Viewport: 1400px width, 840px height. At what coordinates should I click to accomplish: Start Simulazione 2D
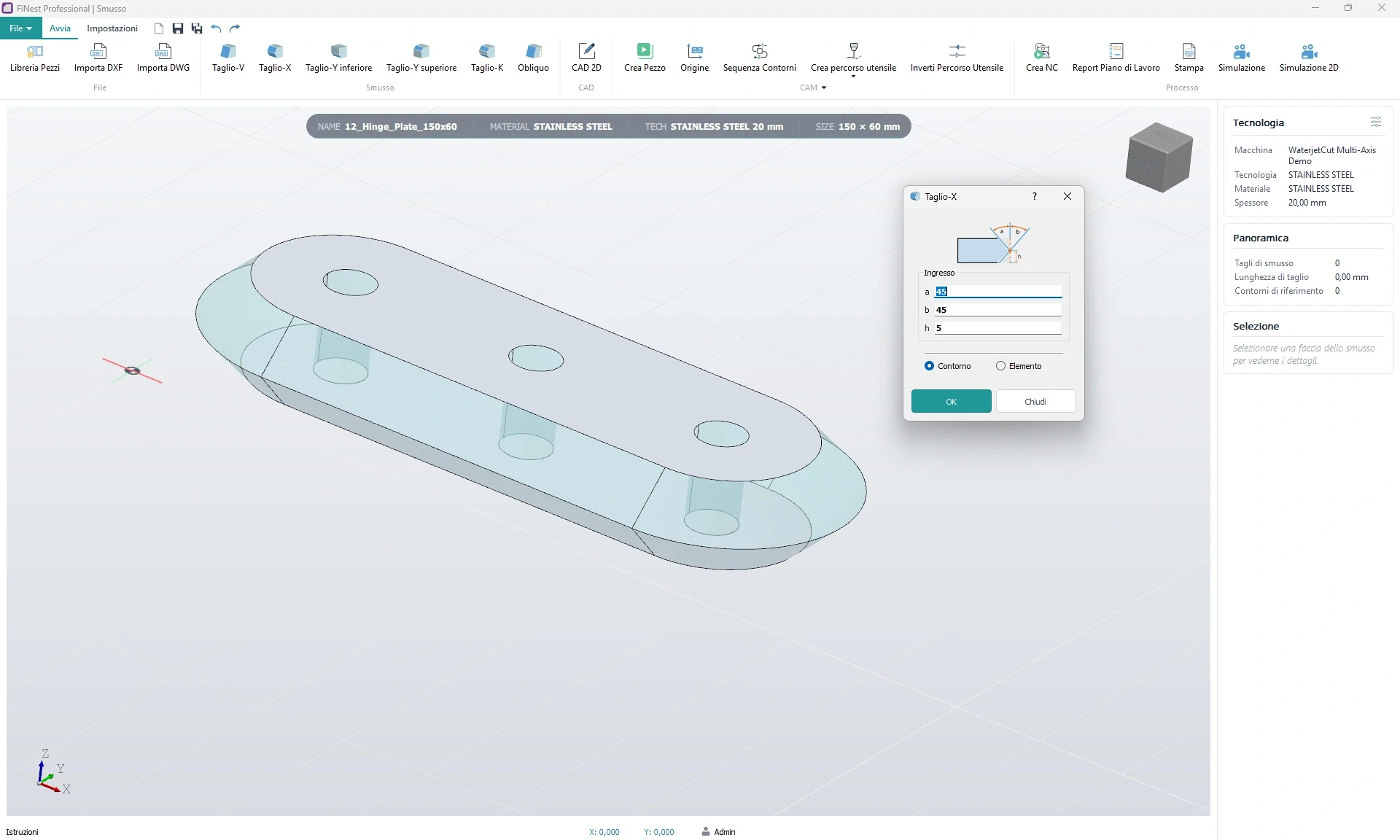click(1309, 58)
